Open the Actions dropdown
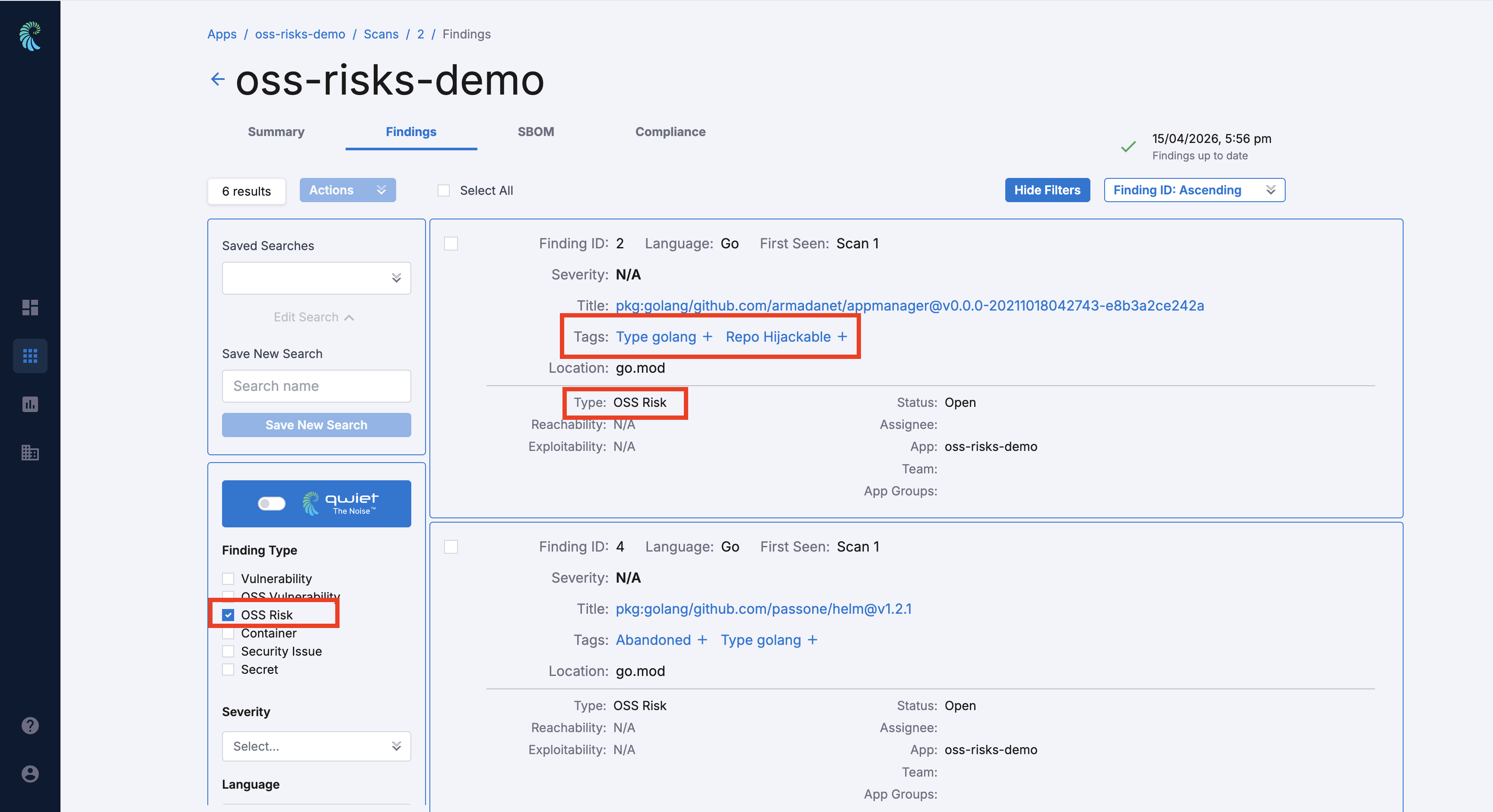1493x812 pixels. [x=347, y=190]
